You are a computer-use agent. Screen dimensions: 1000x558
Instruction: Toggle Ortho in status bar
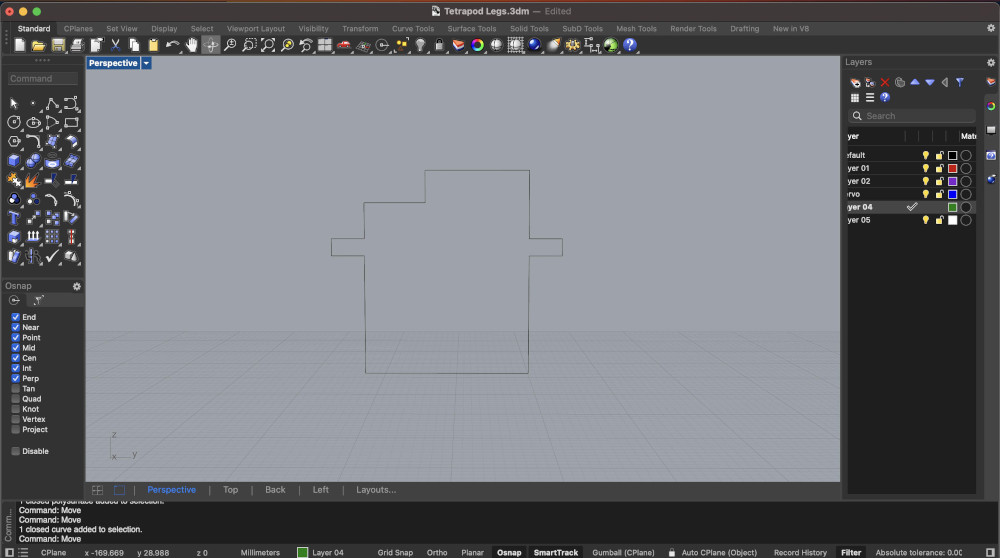tap(437, 552)
